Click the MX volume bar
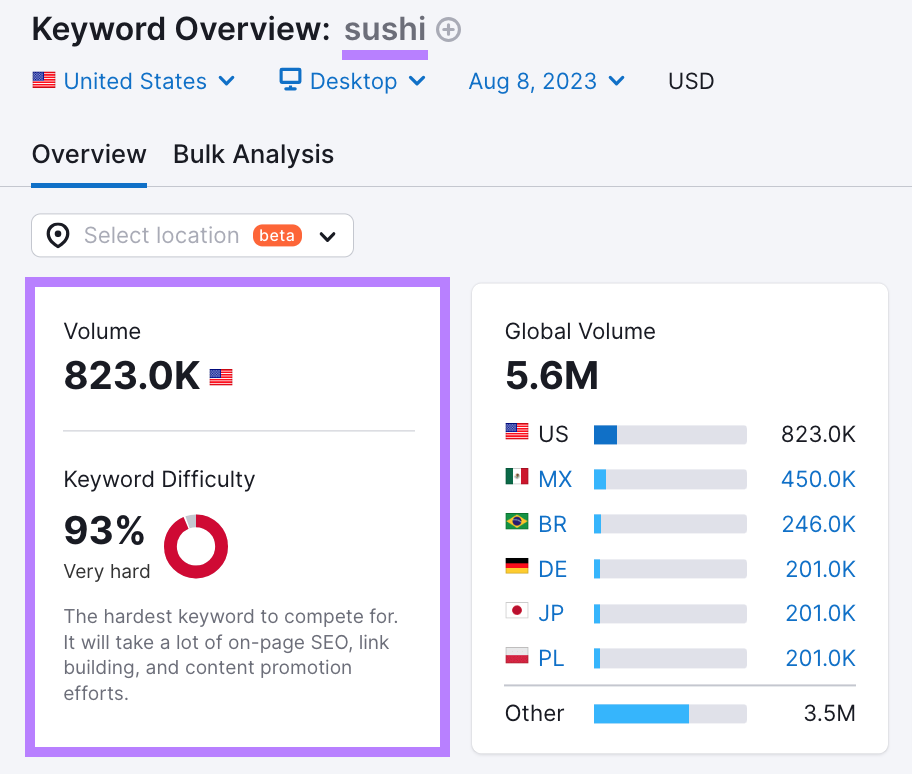 coord(670,480)
